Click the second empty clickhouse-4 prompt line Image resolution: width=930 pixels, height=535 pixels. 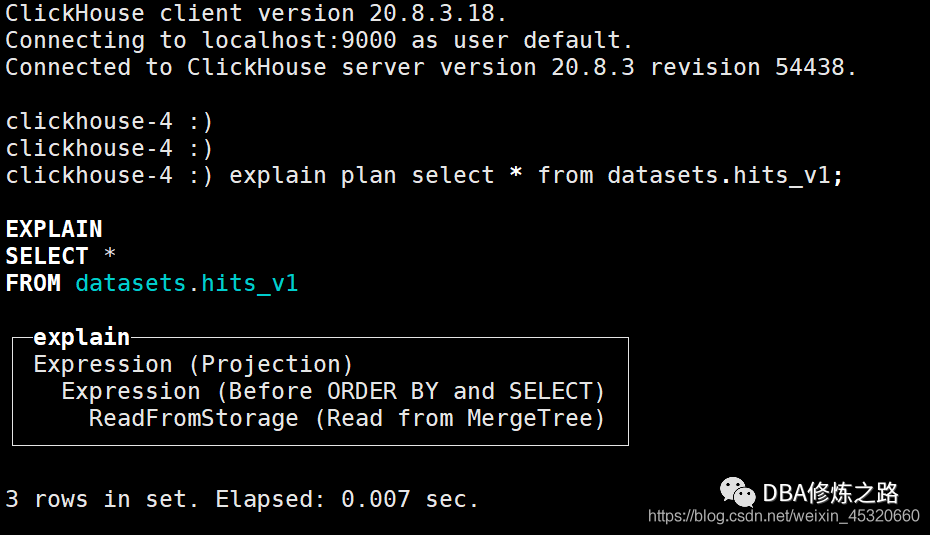(109, 148)
